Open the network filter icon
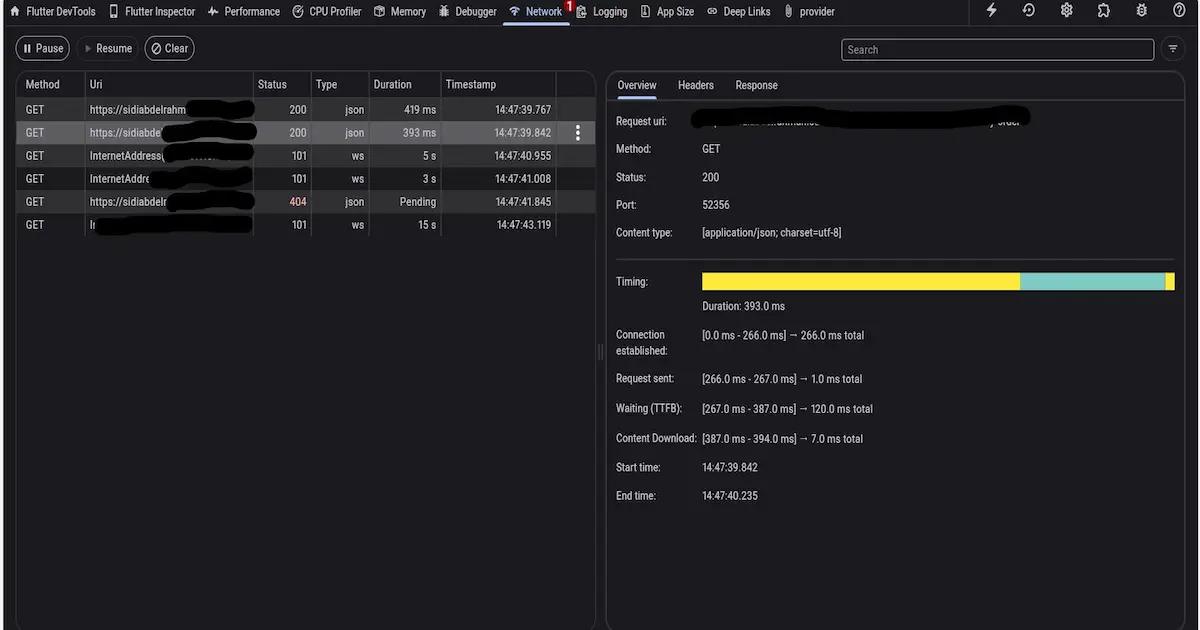1200x630 pixels. [x=1173, y=49]
